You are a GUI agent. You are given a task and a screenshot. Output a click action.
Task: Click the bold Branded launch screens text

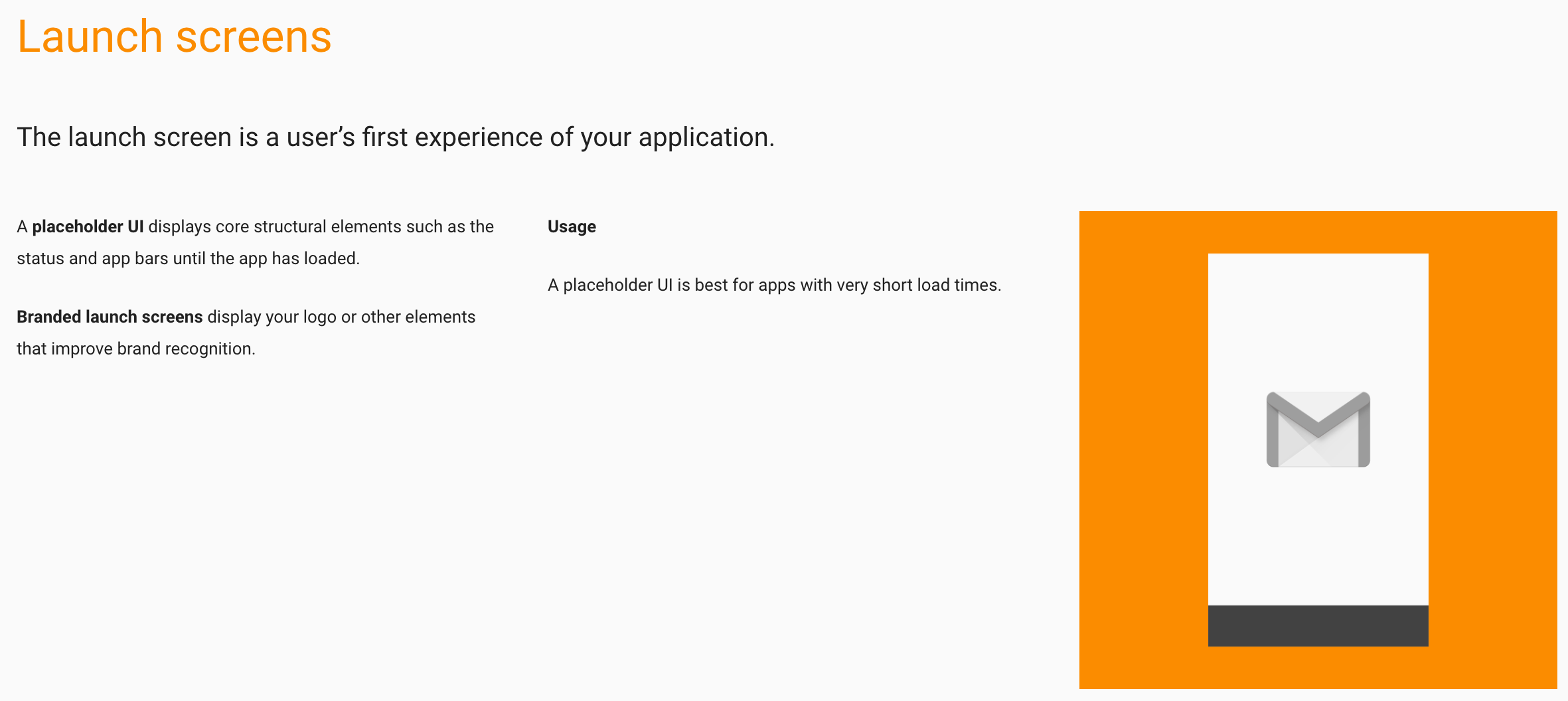point(110,317)
